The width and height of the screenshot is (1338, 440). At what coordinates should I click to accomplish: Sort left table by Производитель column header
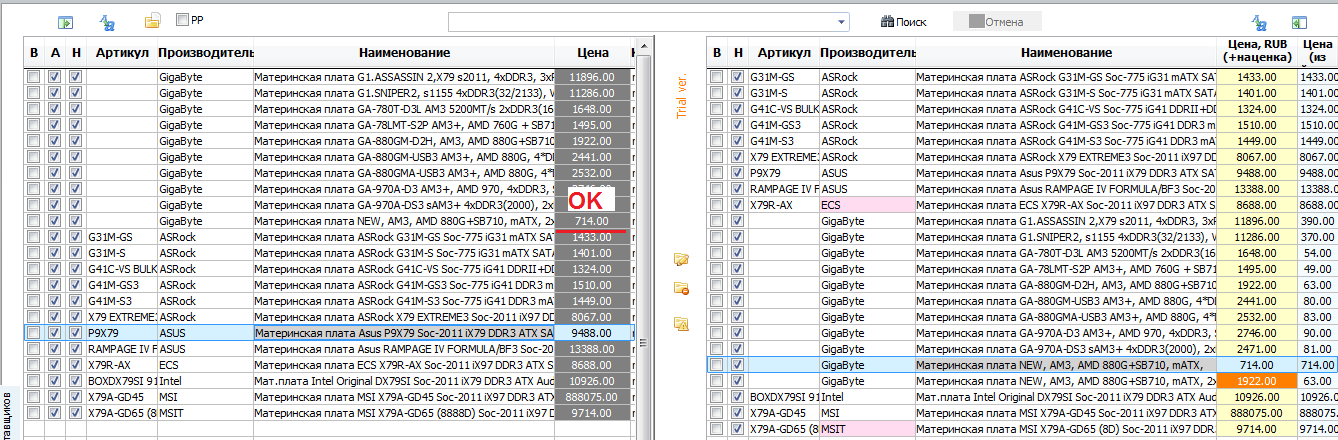(204, 52)
